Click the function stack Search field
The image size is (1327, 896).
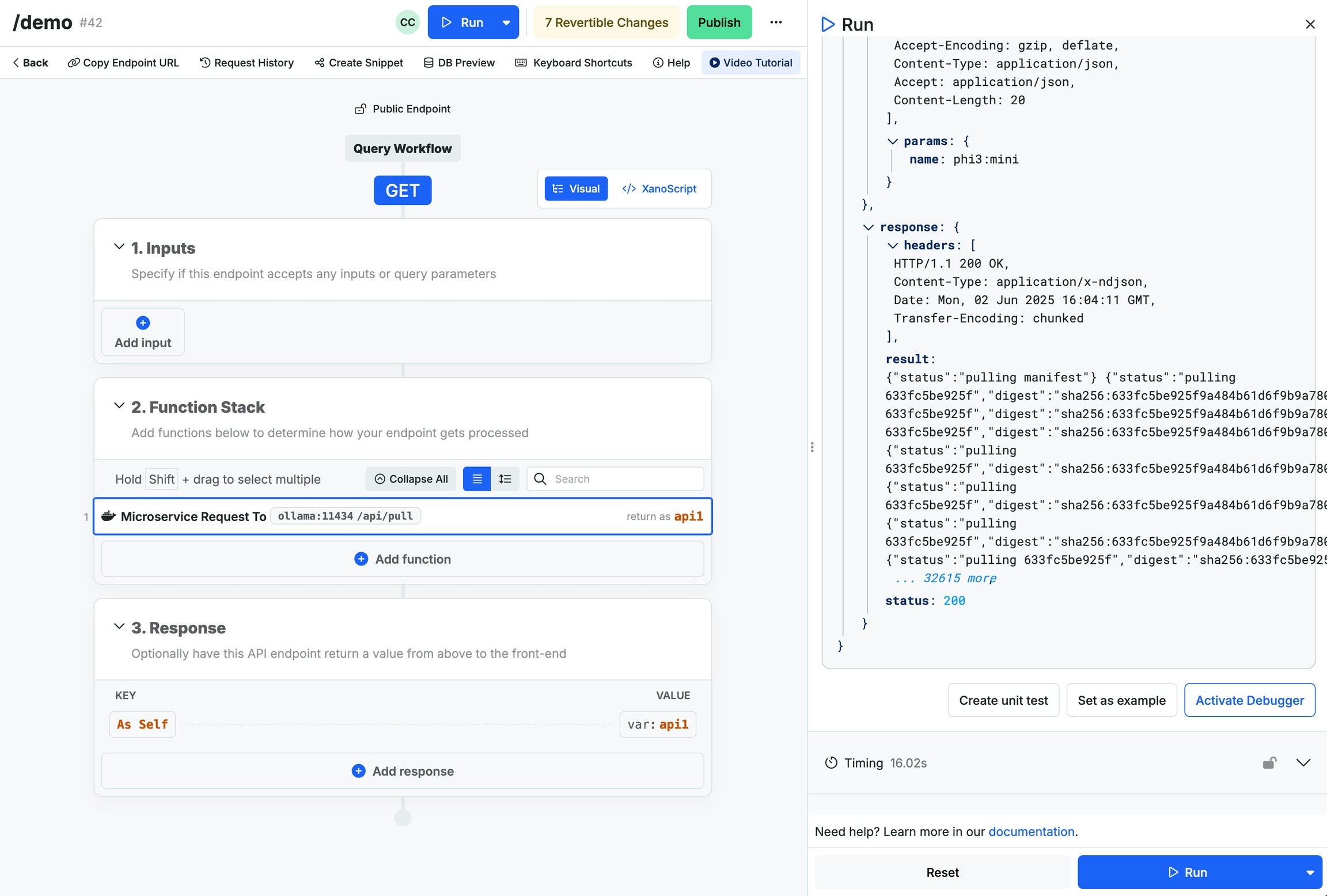pos(625,479)
